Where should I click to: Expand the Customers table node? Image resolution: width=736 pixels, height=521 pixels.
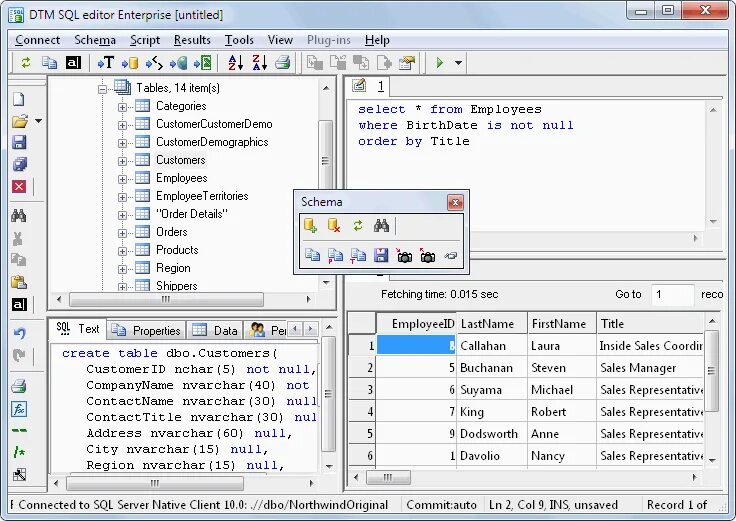(122, 161)
